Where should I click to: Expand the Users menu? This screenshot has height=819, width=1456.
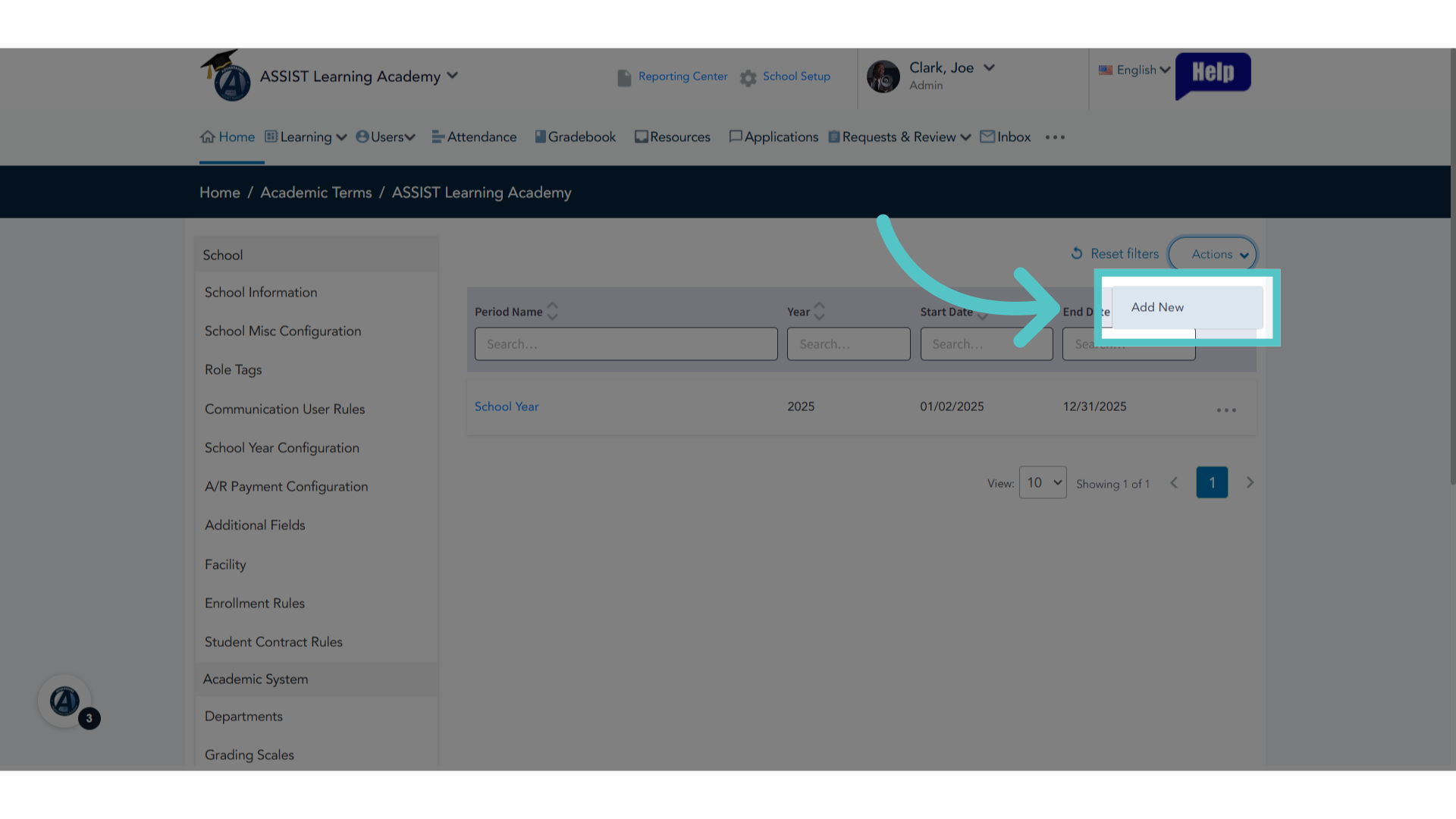(x=385, y=136)
